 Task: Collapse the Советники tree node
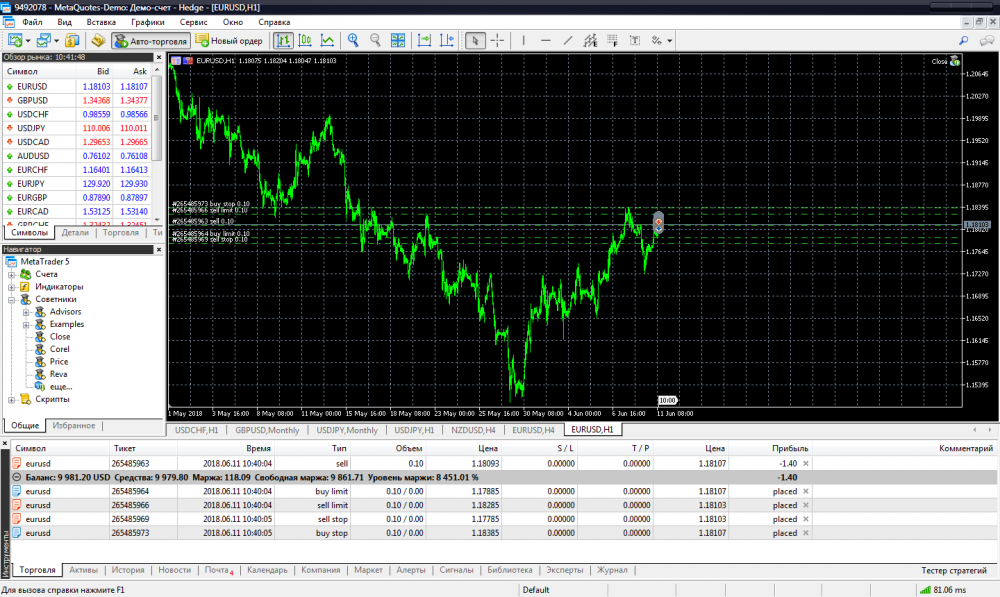click(11, 299)
